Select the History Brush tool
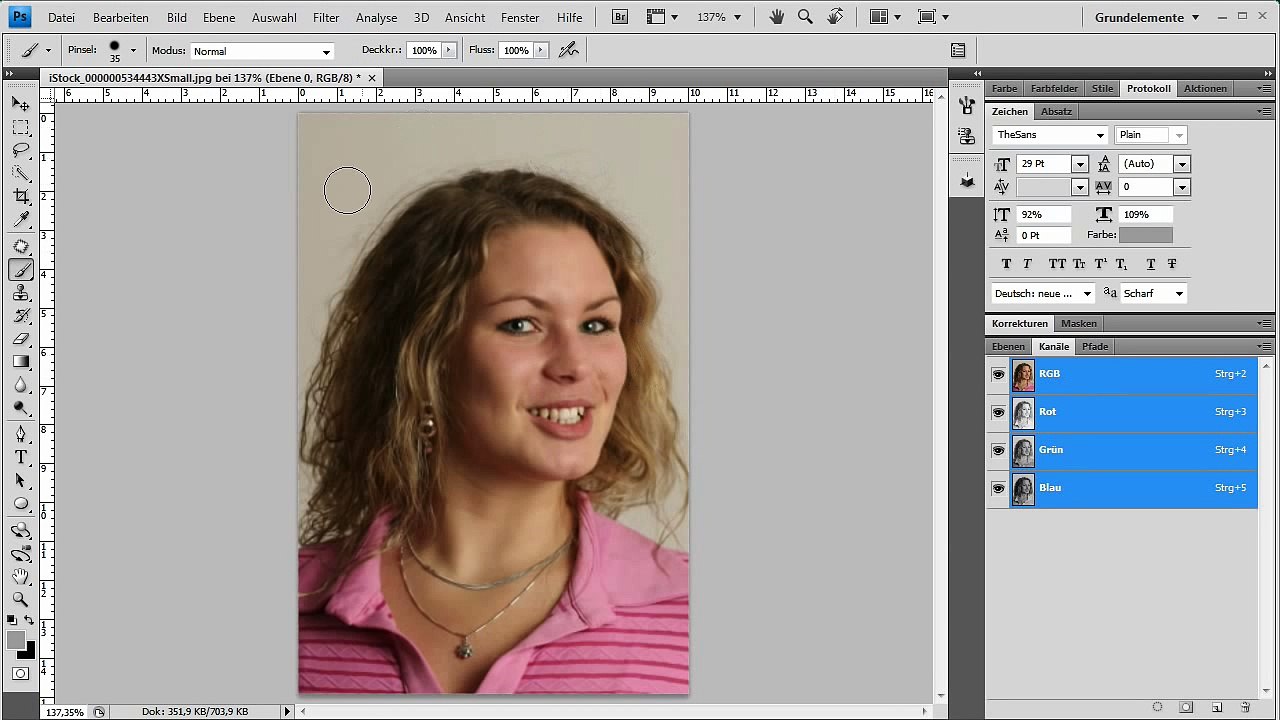 [x=21, y=316]
